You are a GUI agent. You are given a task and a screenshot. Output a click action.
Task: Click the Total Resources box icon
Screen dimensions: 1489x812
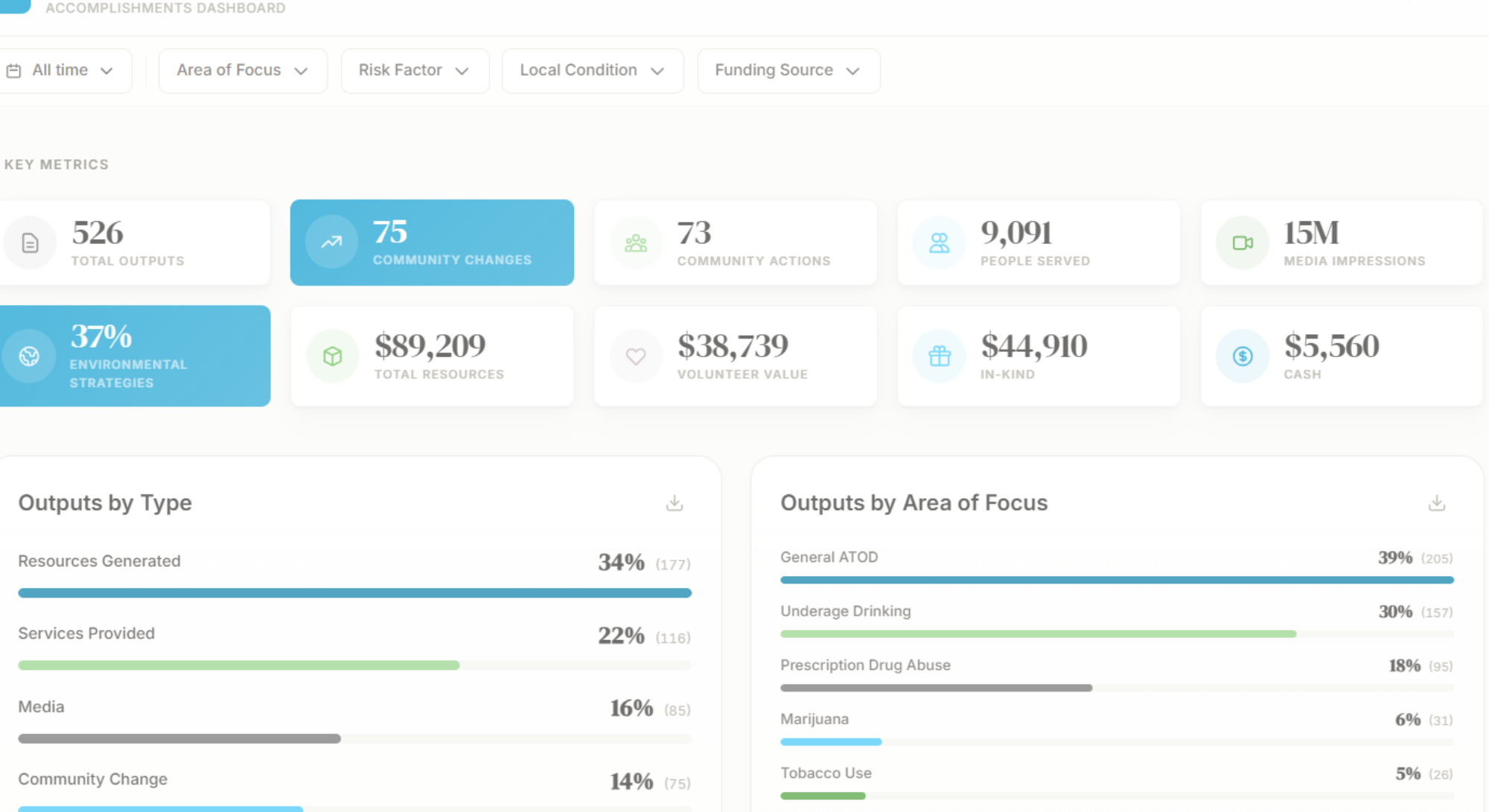click(333, 357)
